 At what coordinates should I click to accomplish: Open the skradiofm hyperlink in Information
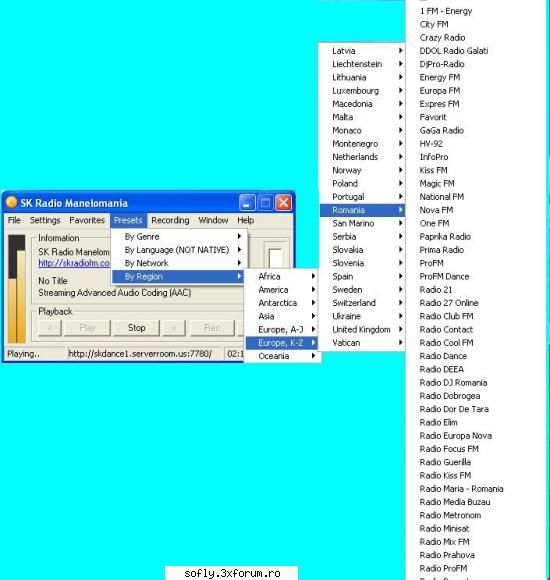(74, 263)
